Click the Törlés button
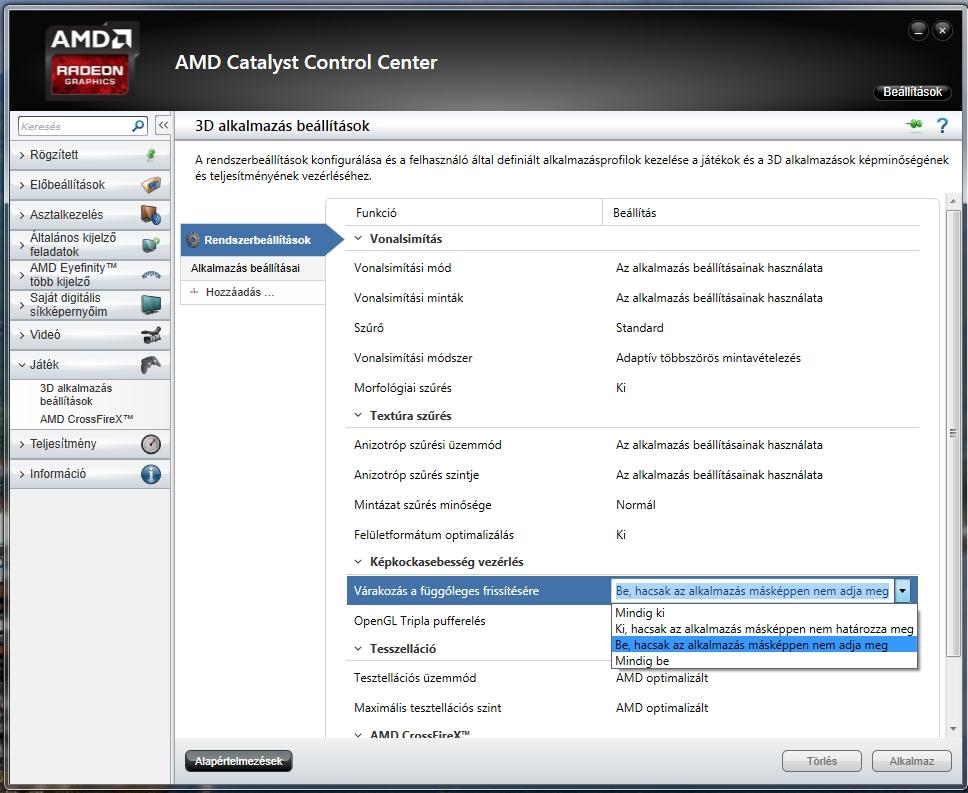 (x=821, y=761)
